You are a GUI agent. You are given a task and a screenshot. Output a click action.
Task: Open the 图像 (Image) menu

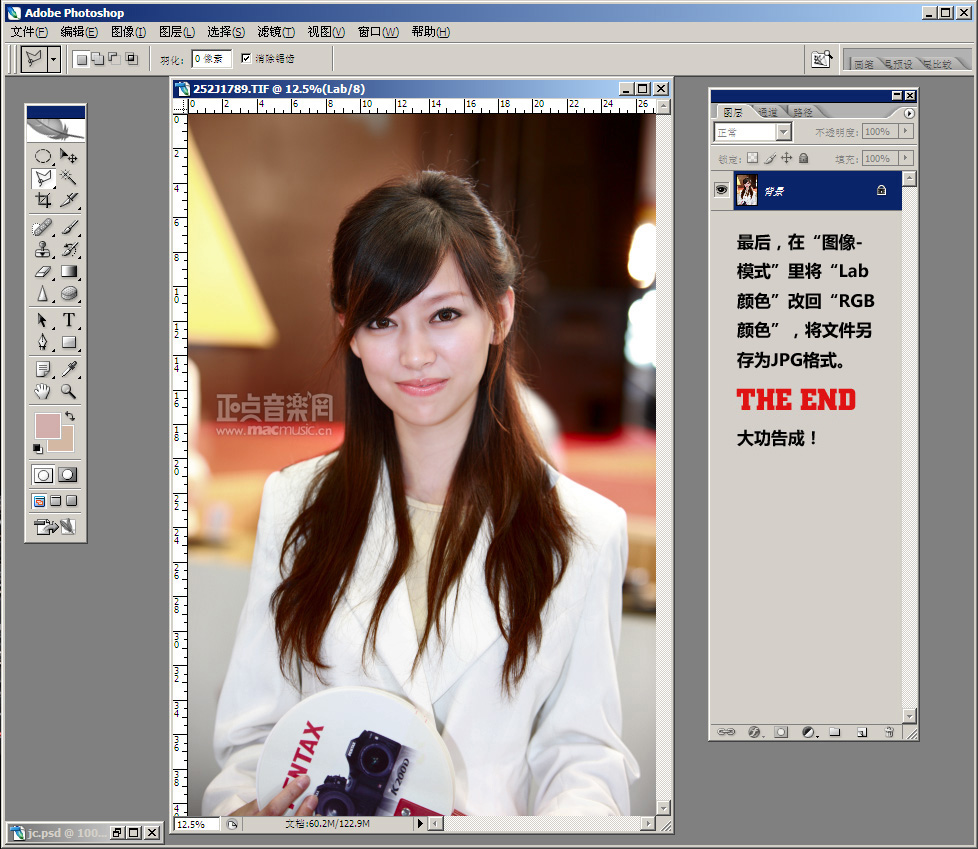(128, 32)
